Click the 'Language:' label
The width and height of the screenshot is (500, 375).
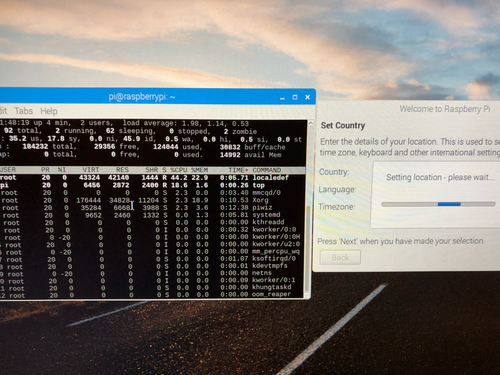coord(337,190)
